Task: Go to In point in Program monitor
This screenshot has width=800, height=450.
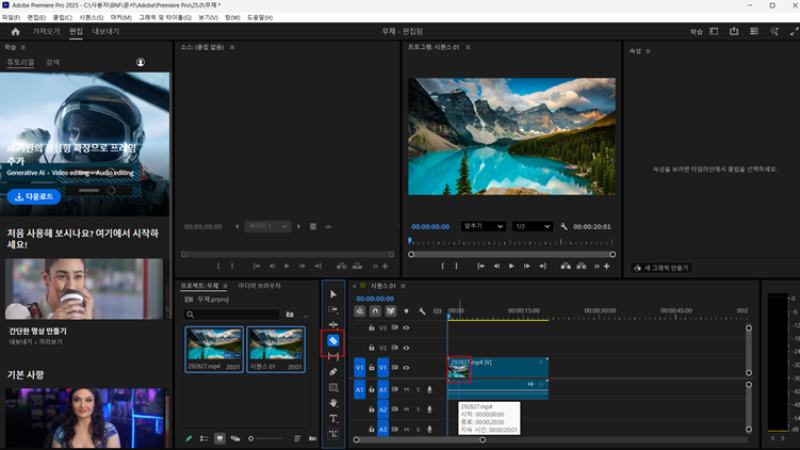Action: pos(481,266)
